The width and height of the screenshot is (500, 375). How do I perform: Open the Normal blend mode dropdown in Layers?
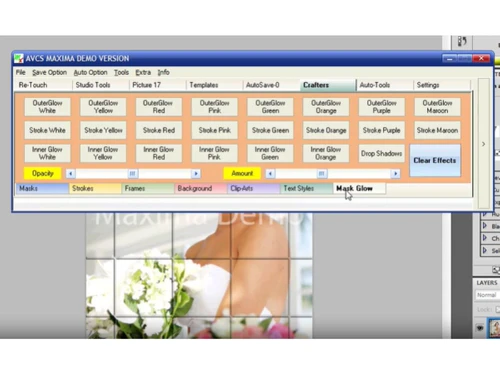[x=487, y=295]
